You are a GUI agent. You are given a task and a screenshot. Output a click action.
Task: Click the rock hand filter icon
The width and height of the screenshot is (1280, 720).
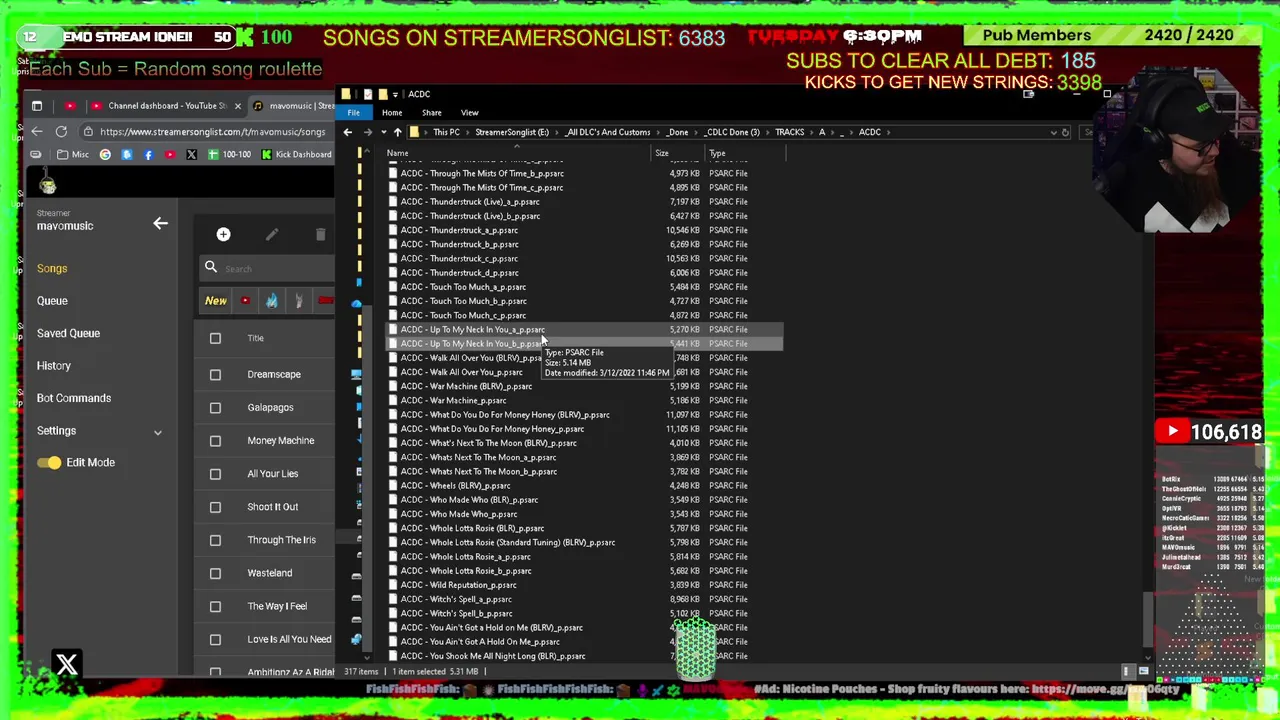(298, 300)
